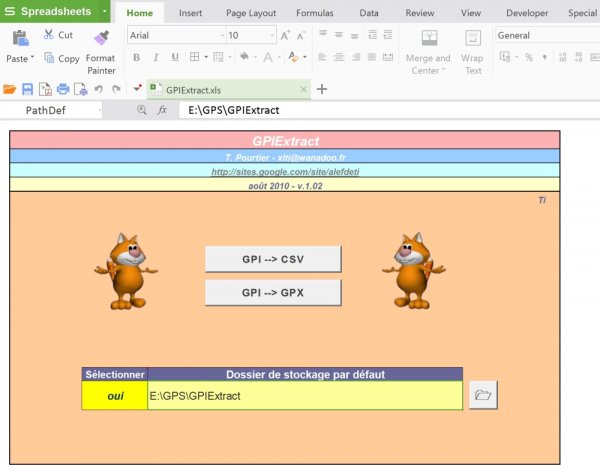The image size is (600, 475).
Task: Toggle italic formatting
Action: [x=156, y=58]
